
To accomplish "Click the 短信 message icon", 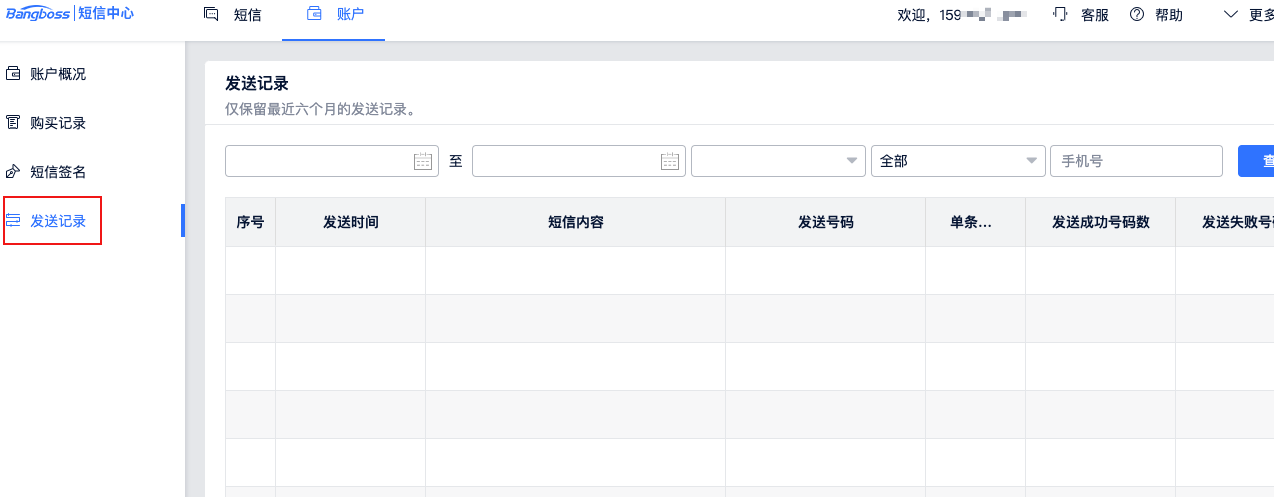I will (210, 15).
